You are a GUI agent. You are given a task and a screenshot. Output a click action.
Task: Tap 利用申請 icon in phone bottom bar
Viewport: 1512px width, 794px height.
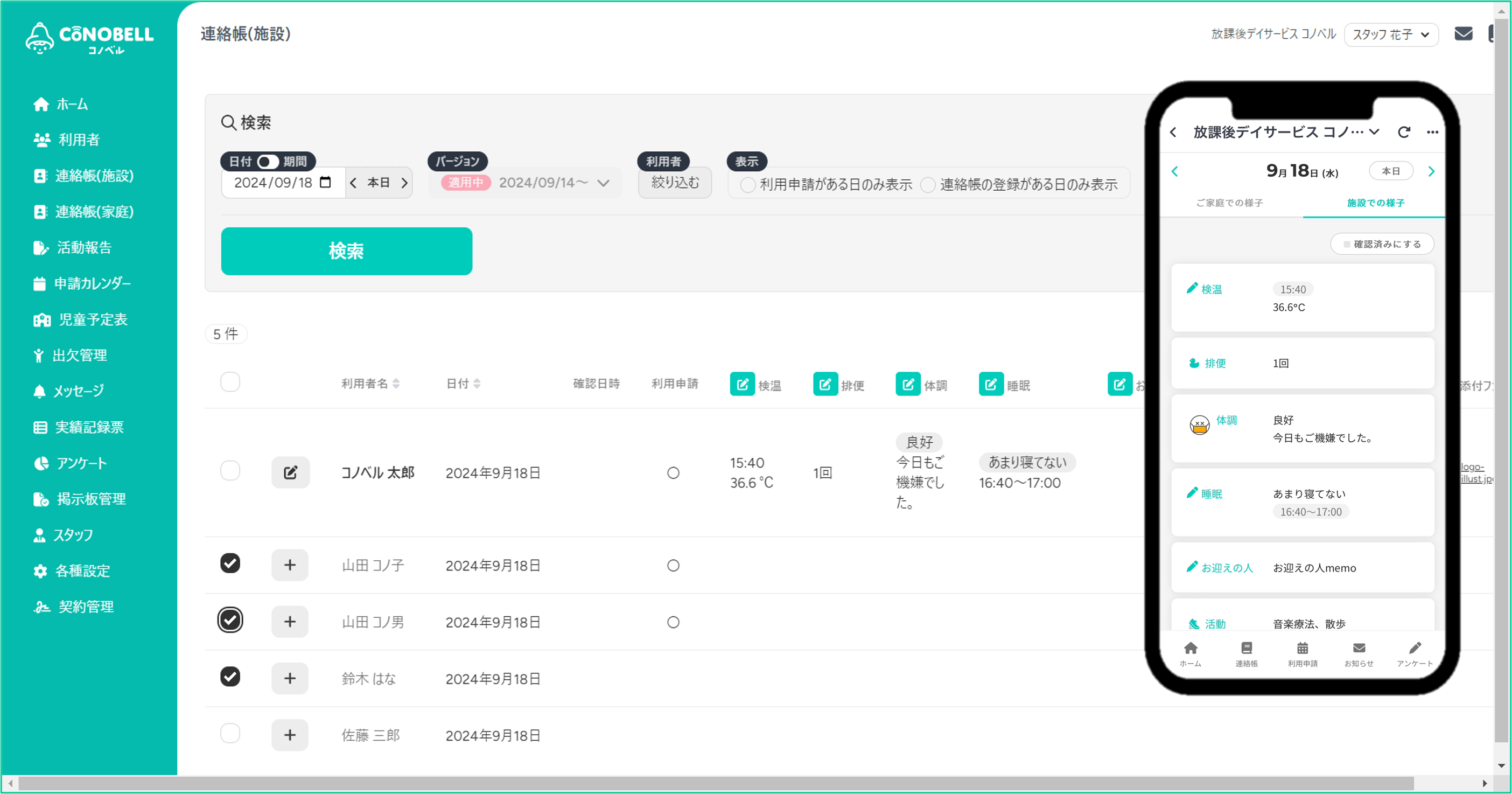[1303, 654]
